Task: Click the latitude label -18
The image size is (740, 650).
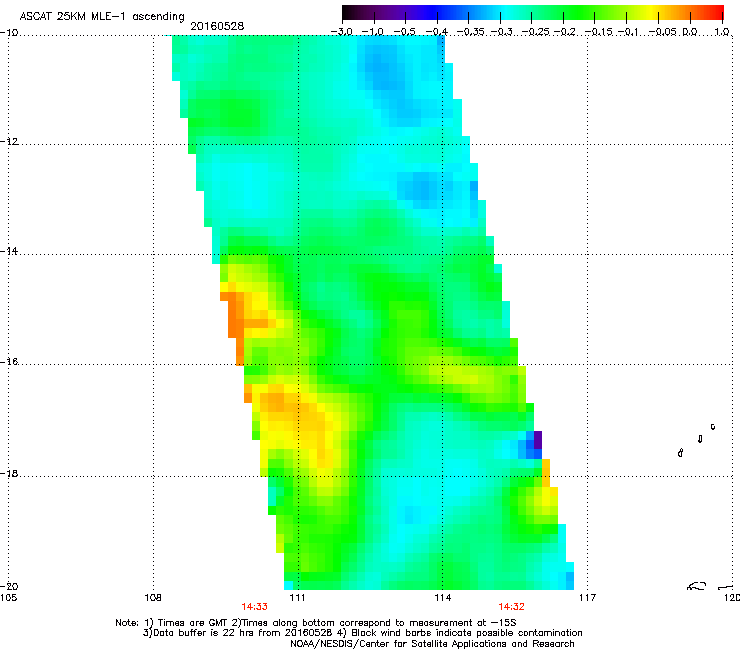Action: pyautogui.click(x=9, y=473)
